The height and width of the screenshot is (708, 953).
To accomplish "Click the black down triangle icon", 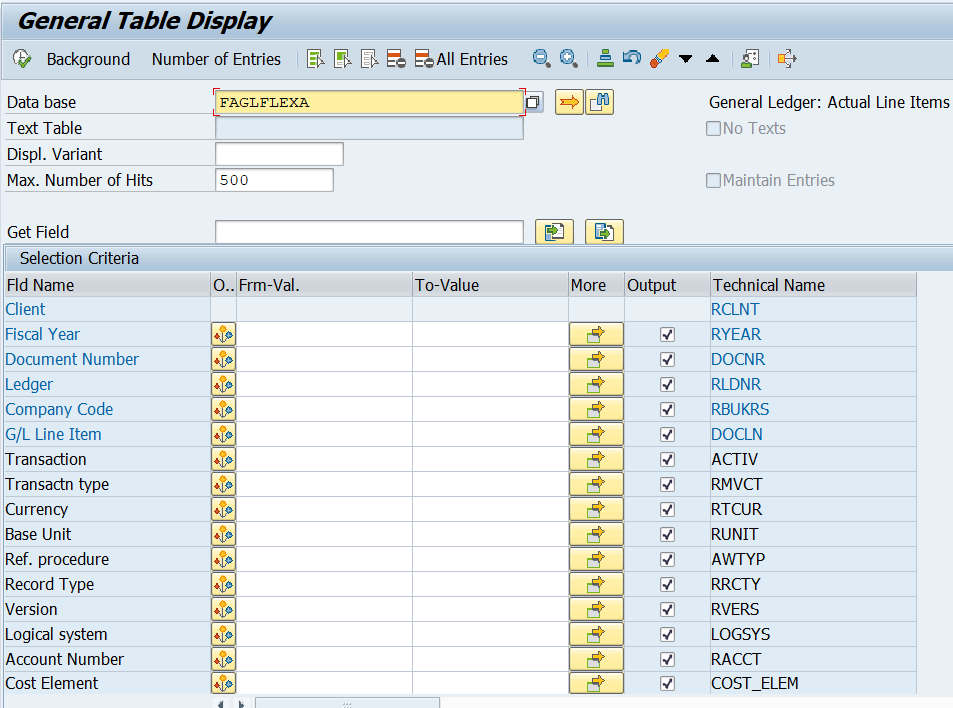I will pyautogui.click(x=686, y=59).
